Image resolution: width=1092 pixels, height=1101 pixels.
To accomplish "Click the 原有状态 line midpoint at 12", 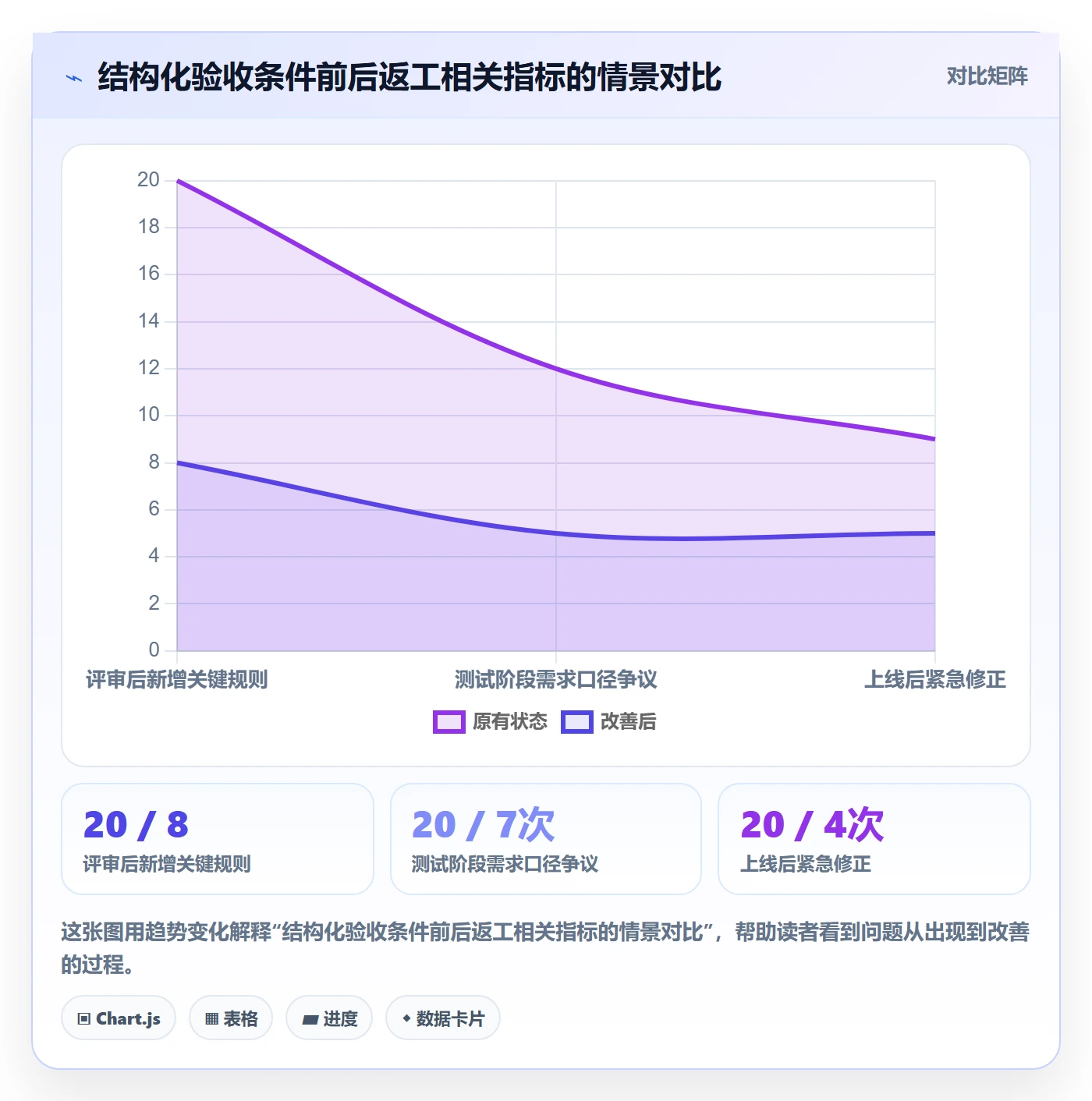I will (x=556, y=369).
